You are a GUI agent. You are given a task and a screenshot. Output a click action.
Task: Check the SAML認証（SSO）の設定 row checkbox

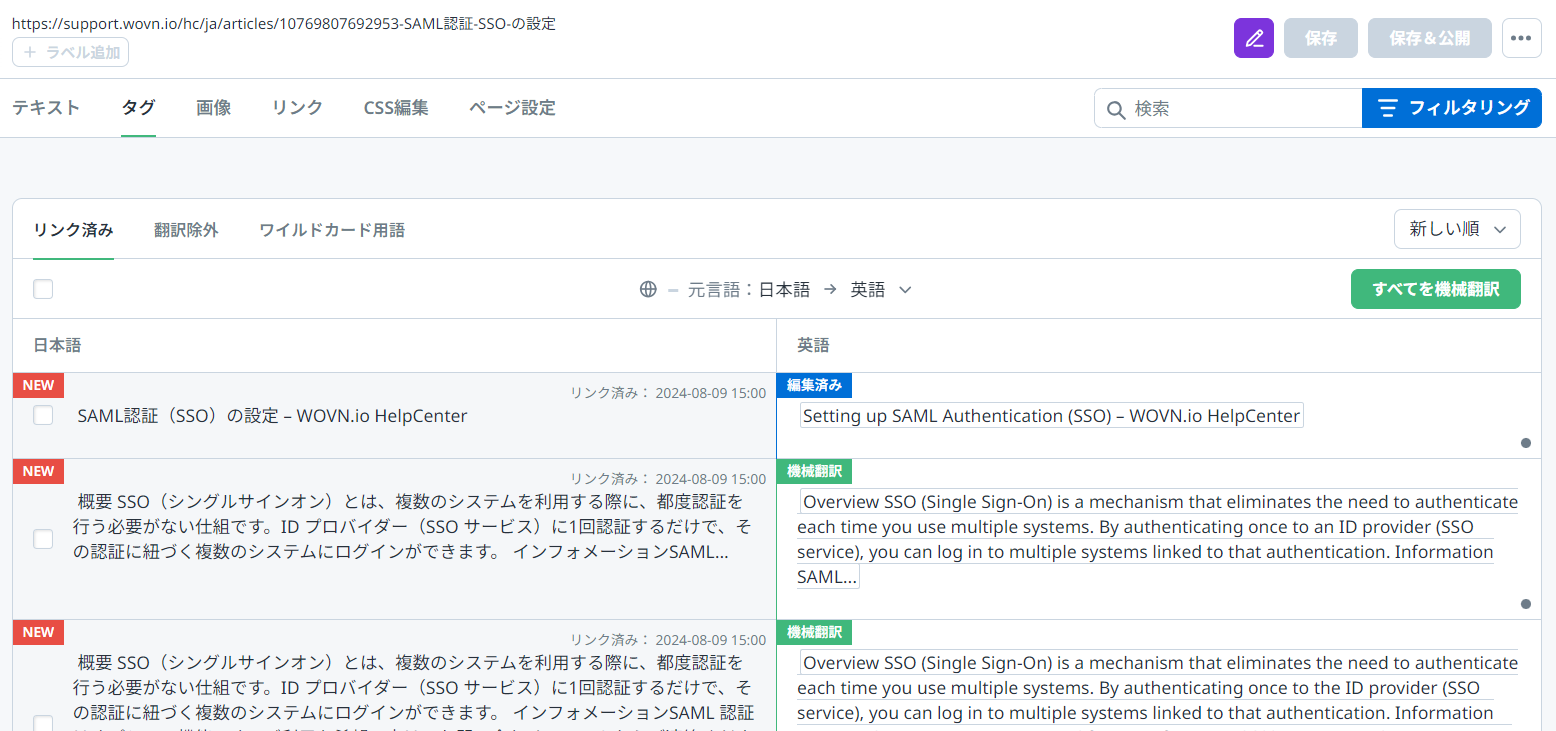point(43,415)
